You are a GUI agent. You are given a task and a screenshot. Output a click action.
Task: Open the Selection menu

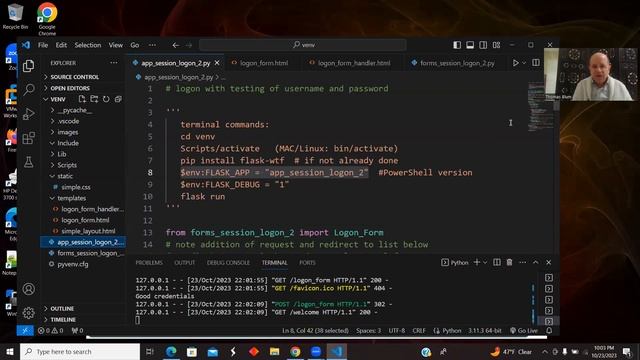click(88, 45)
